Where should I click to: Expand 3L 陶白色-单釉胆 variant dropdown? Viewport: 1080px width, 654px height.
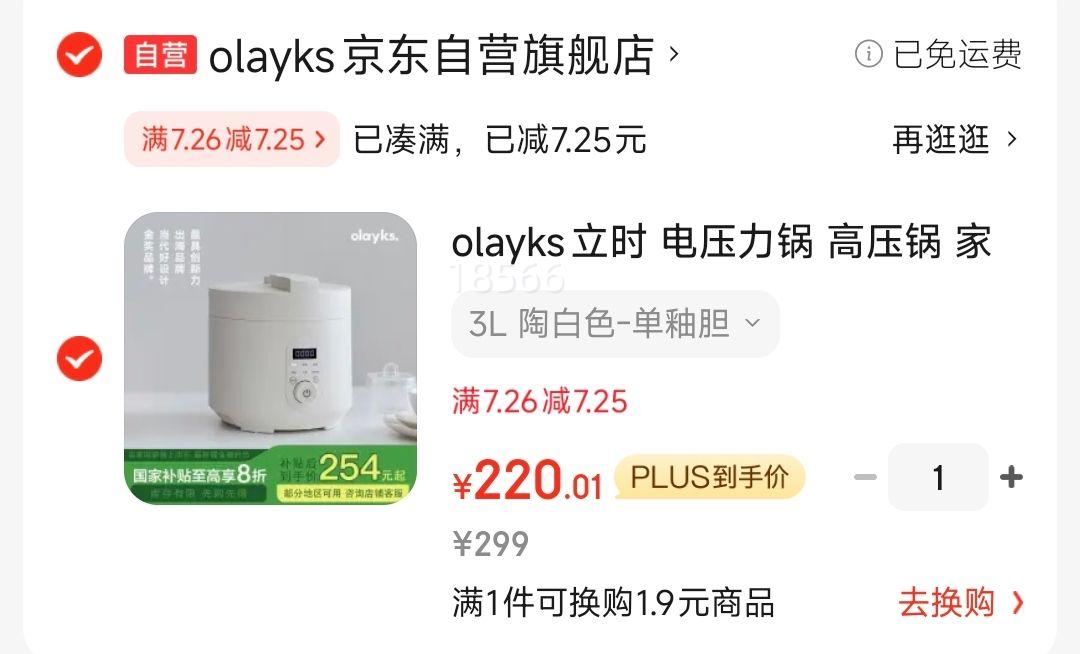coord(615,324)
